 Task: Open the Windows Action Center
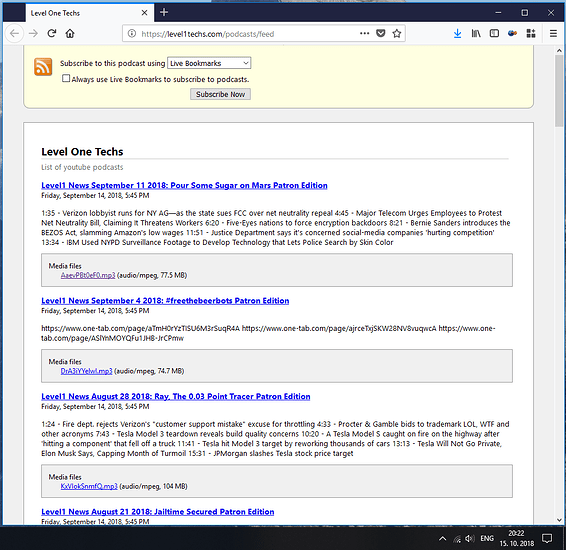pos(547,538)
